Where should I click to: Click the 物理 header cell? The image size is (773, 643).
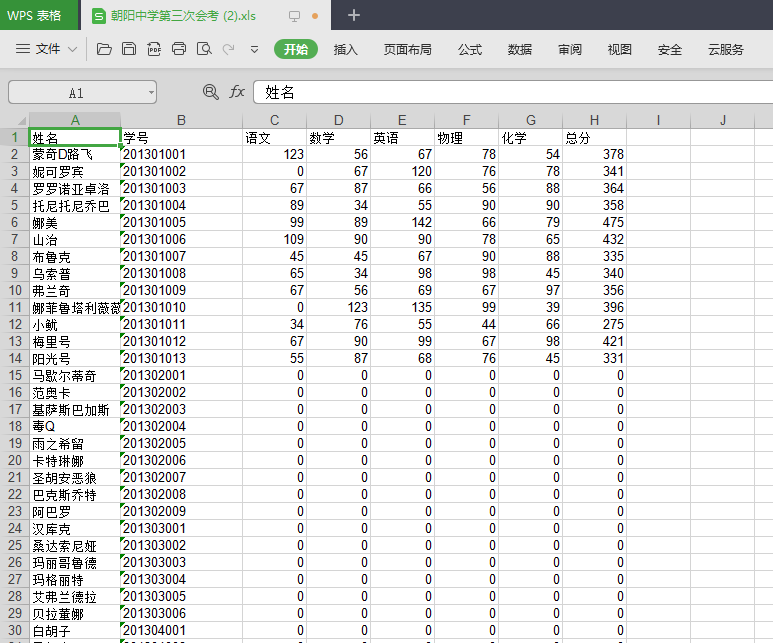(466, 138)
